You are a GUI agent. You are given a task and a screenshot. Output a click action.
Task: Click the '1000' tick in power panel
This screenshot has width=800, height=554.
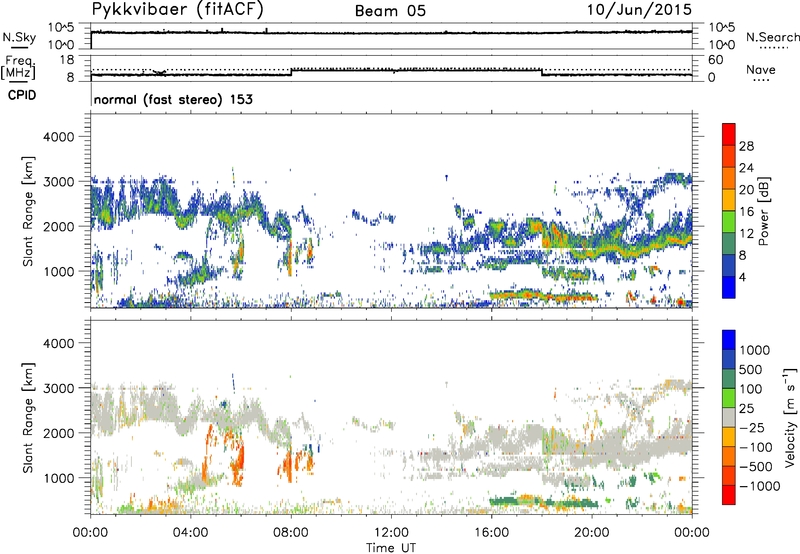(58, 271)
